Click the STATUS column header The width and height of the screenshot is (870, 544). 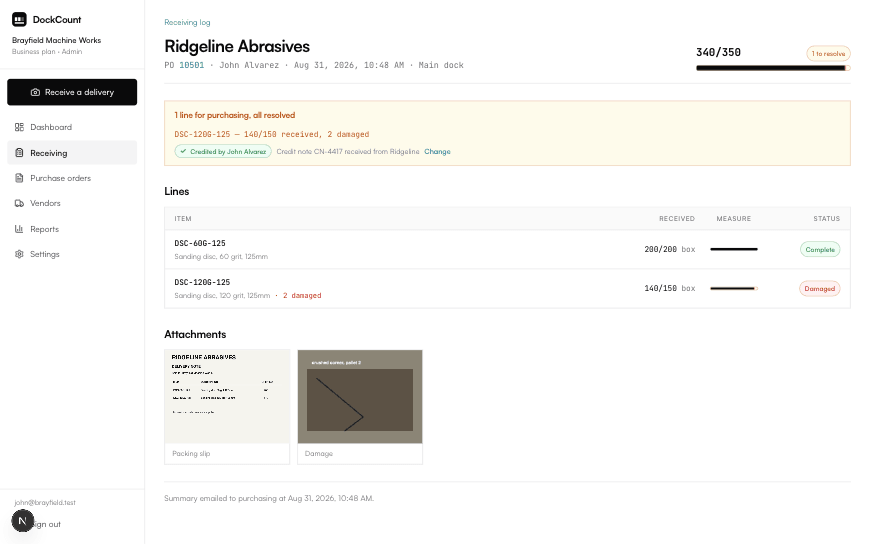(827, 219)
